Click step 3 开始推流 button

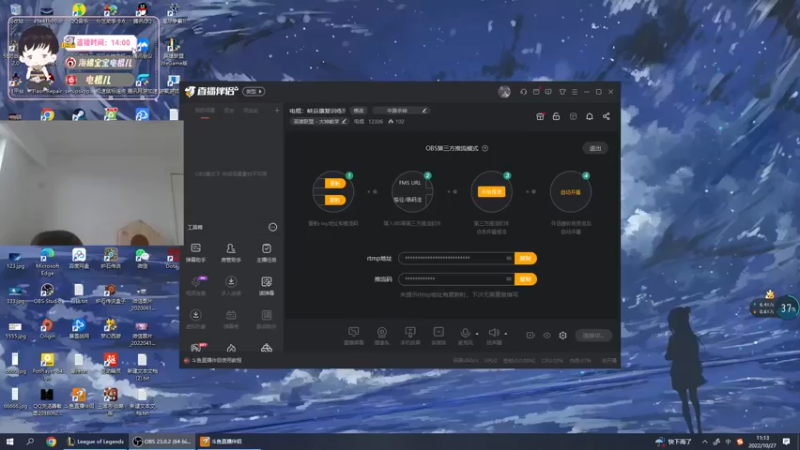pos(491,192)
